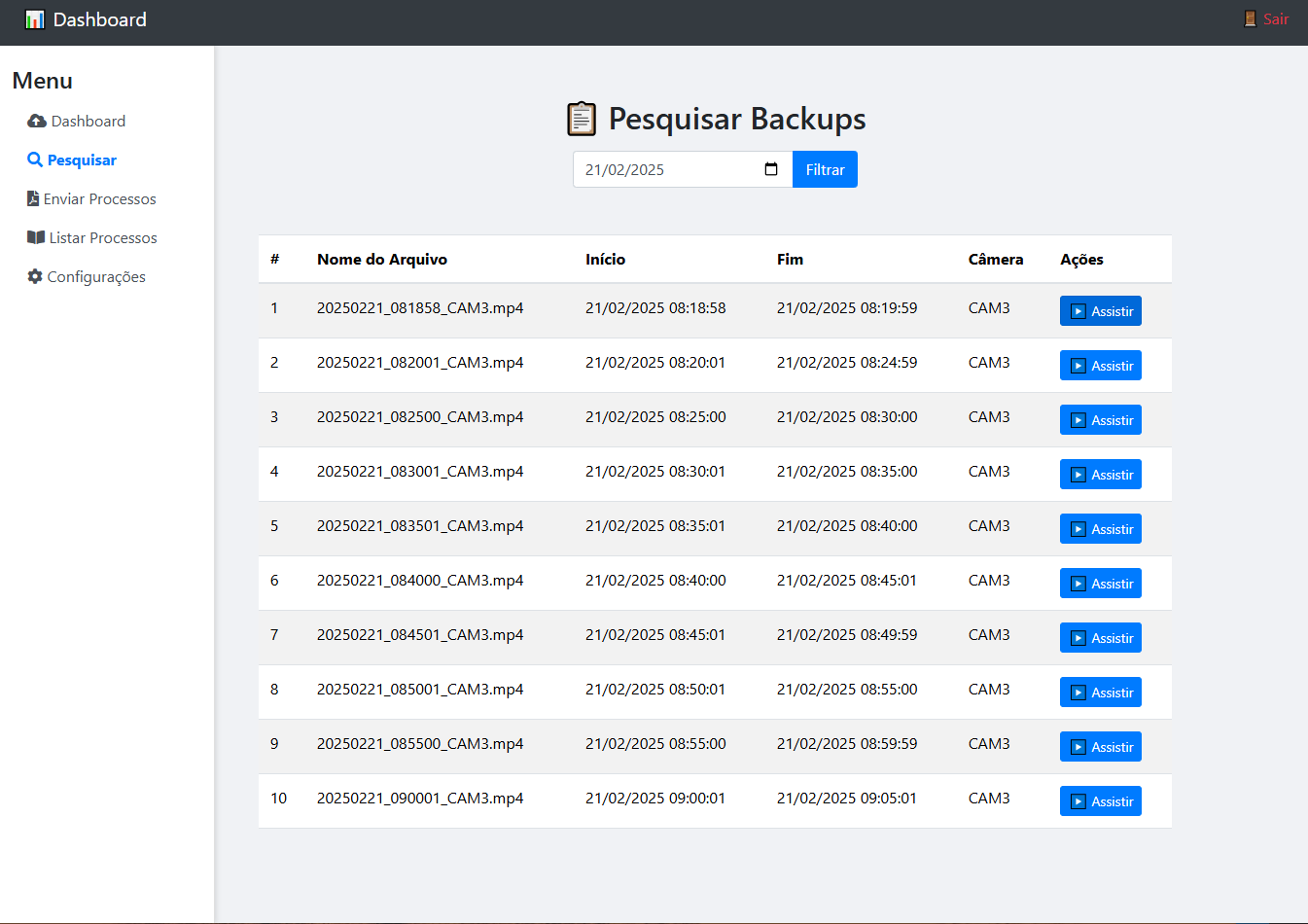Play the video in row 5

coord(1100,529)
